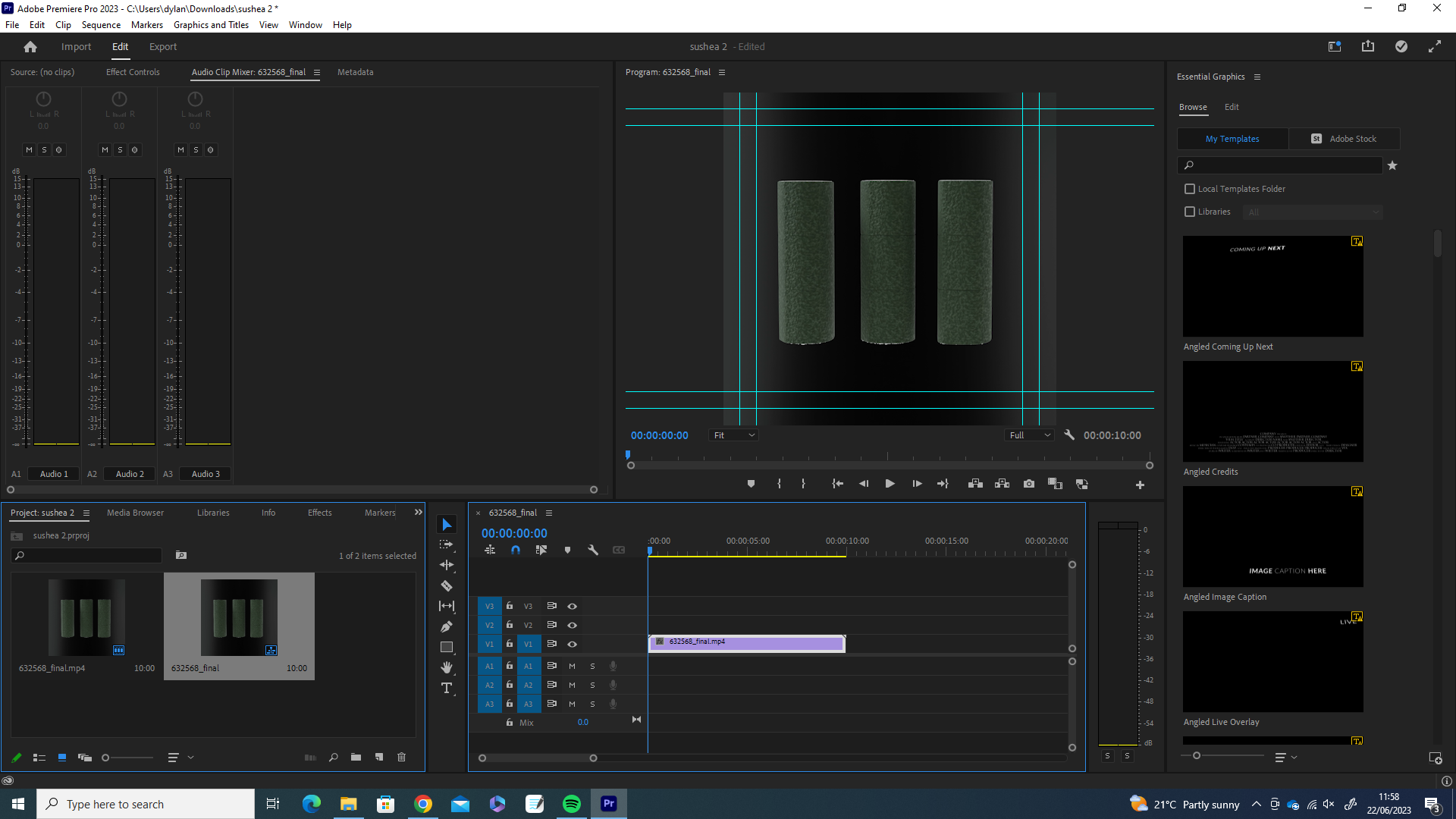The image size is (1456, 819).
Task: Mute audio track A1
Action: click(572, 665)
